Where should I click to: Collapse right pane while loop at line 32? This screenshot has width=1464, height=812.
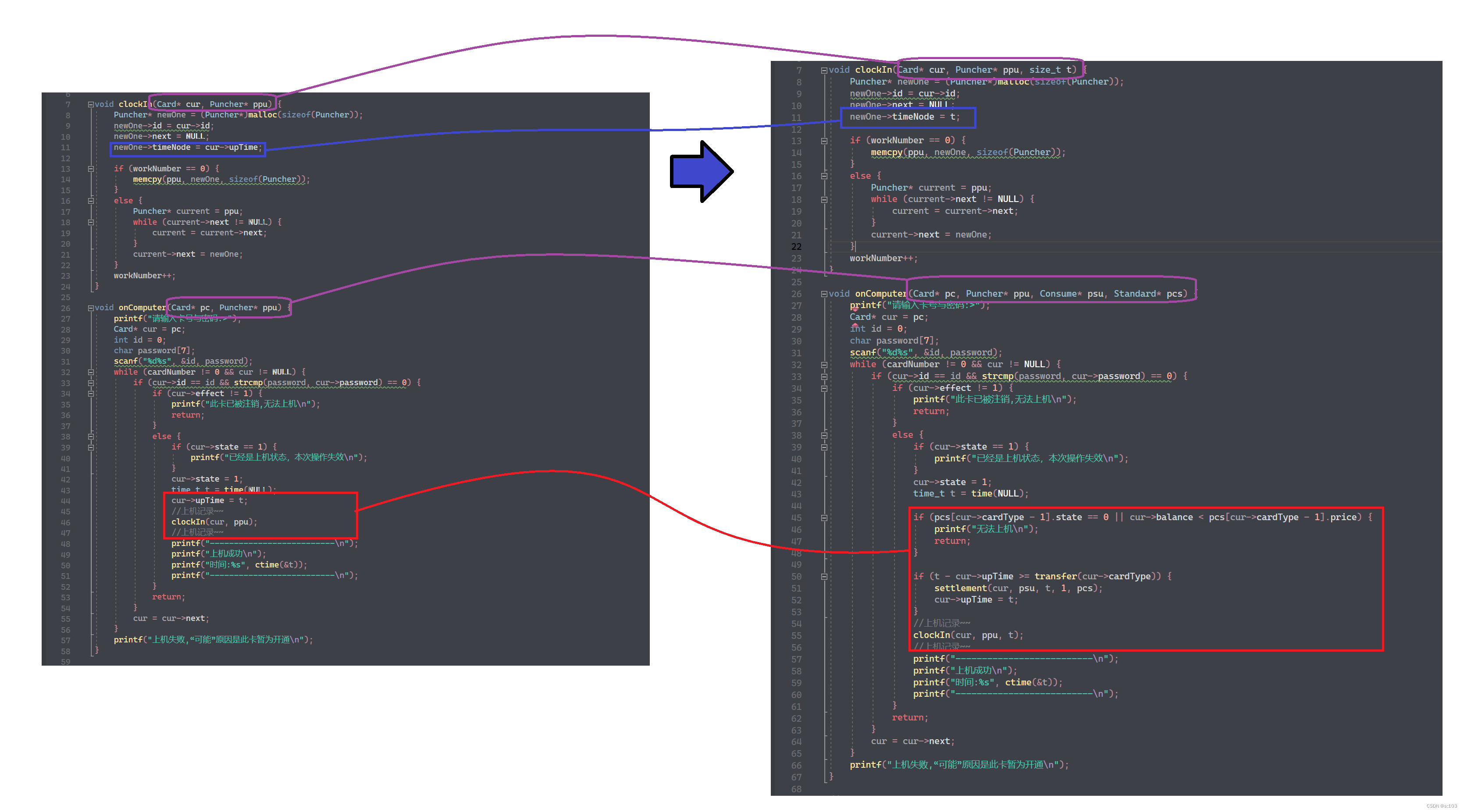[823, 365]
